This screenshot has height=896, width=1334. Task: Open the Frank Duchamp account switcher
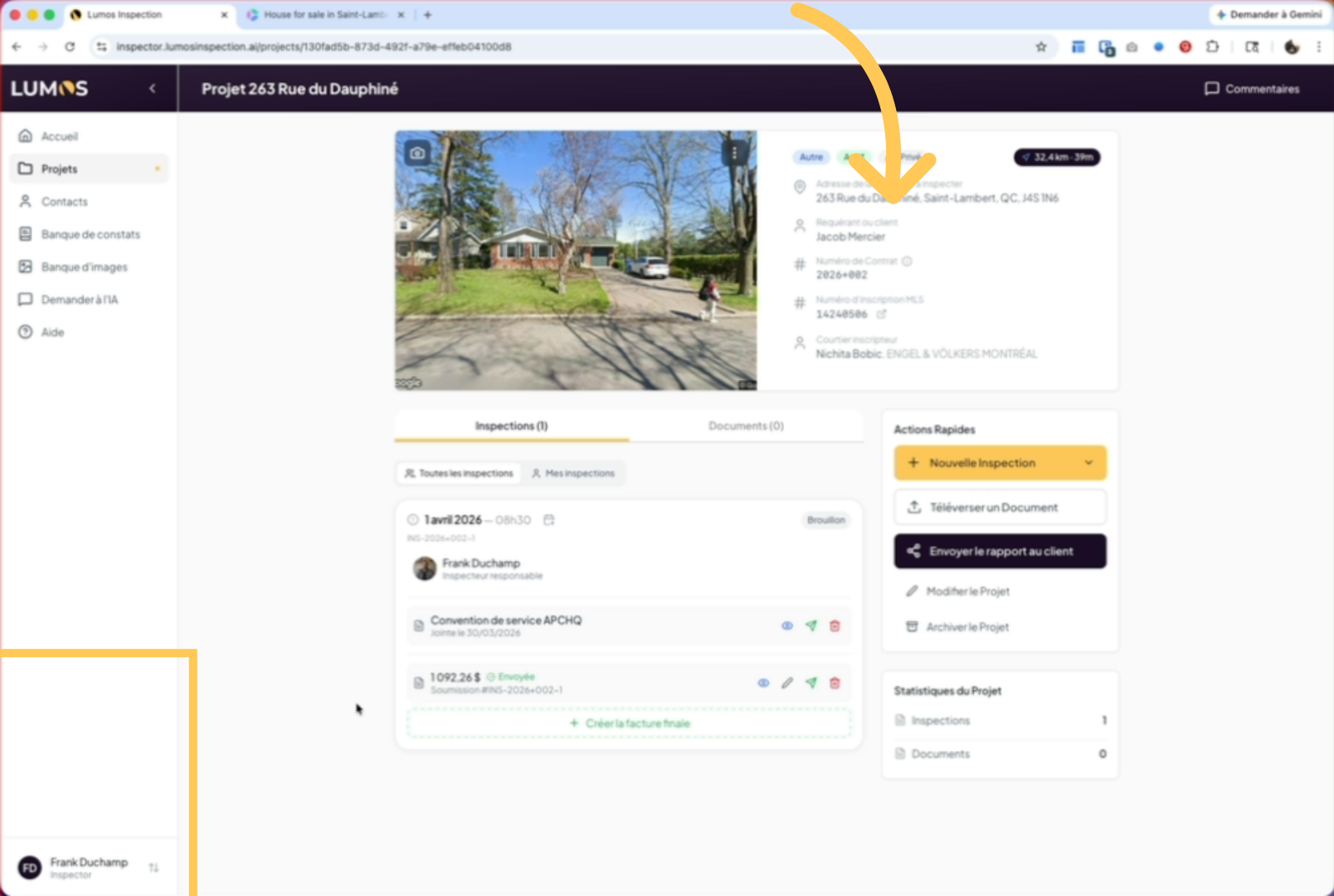point(153,868)
